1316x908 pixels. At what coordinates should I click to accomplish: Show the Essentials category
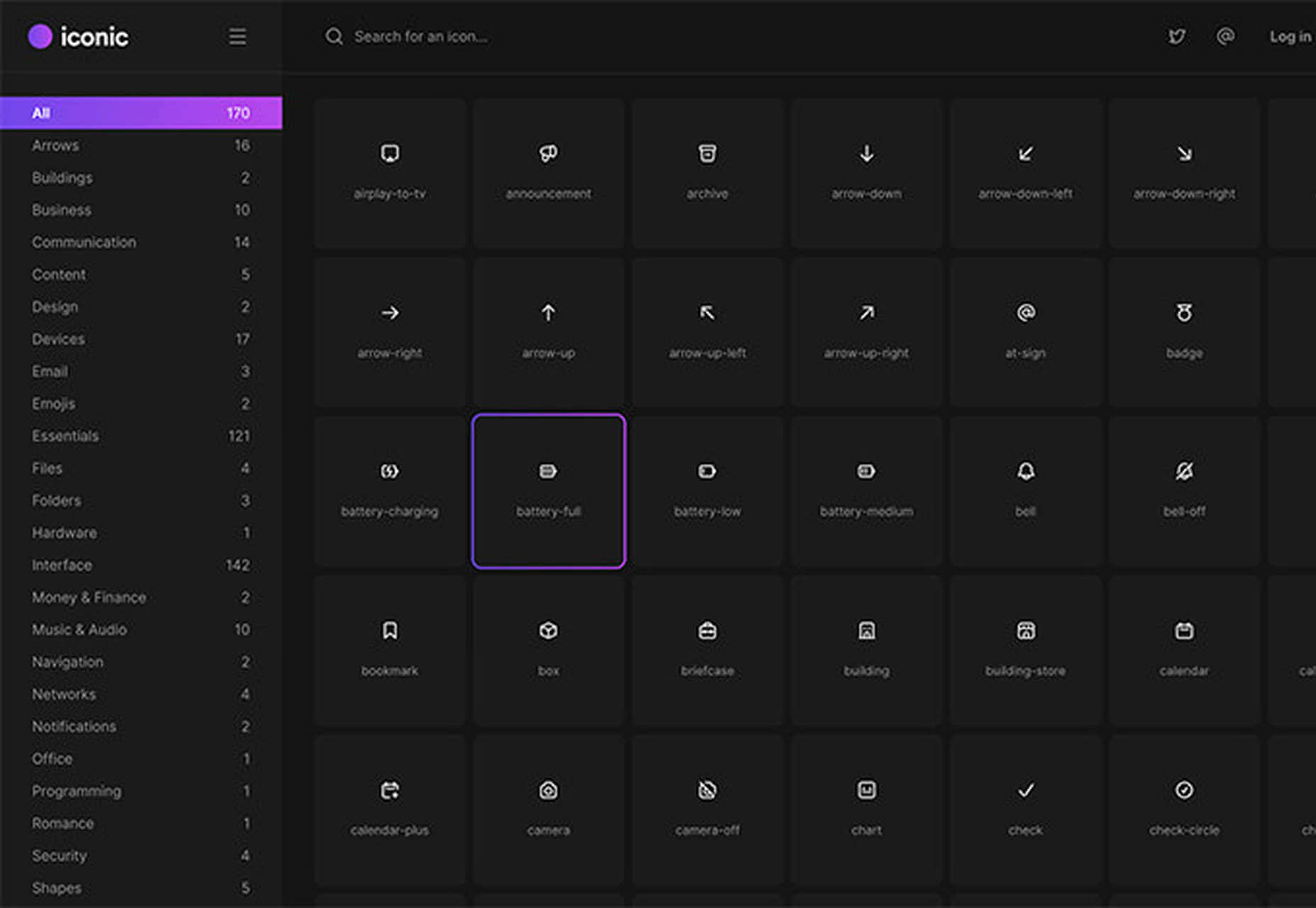[141, 436]
